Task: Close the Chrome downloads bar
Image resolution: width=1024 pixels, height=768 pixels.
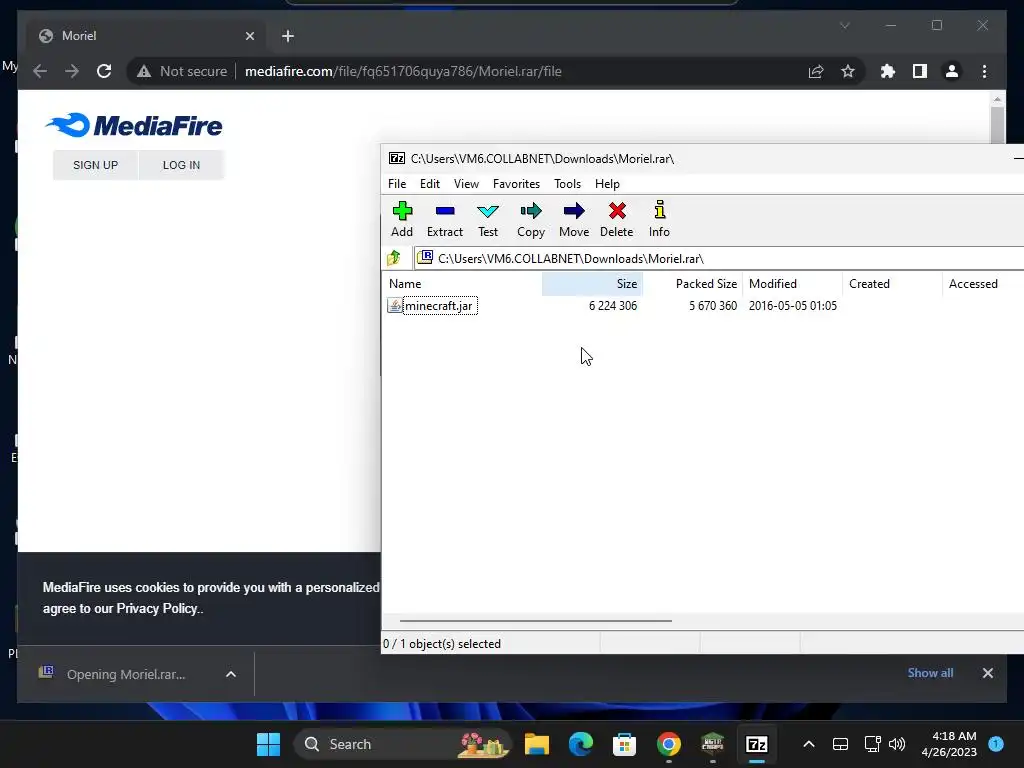Action: [x=987, y=673]
